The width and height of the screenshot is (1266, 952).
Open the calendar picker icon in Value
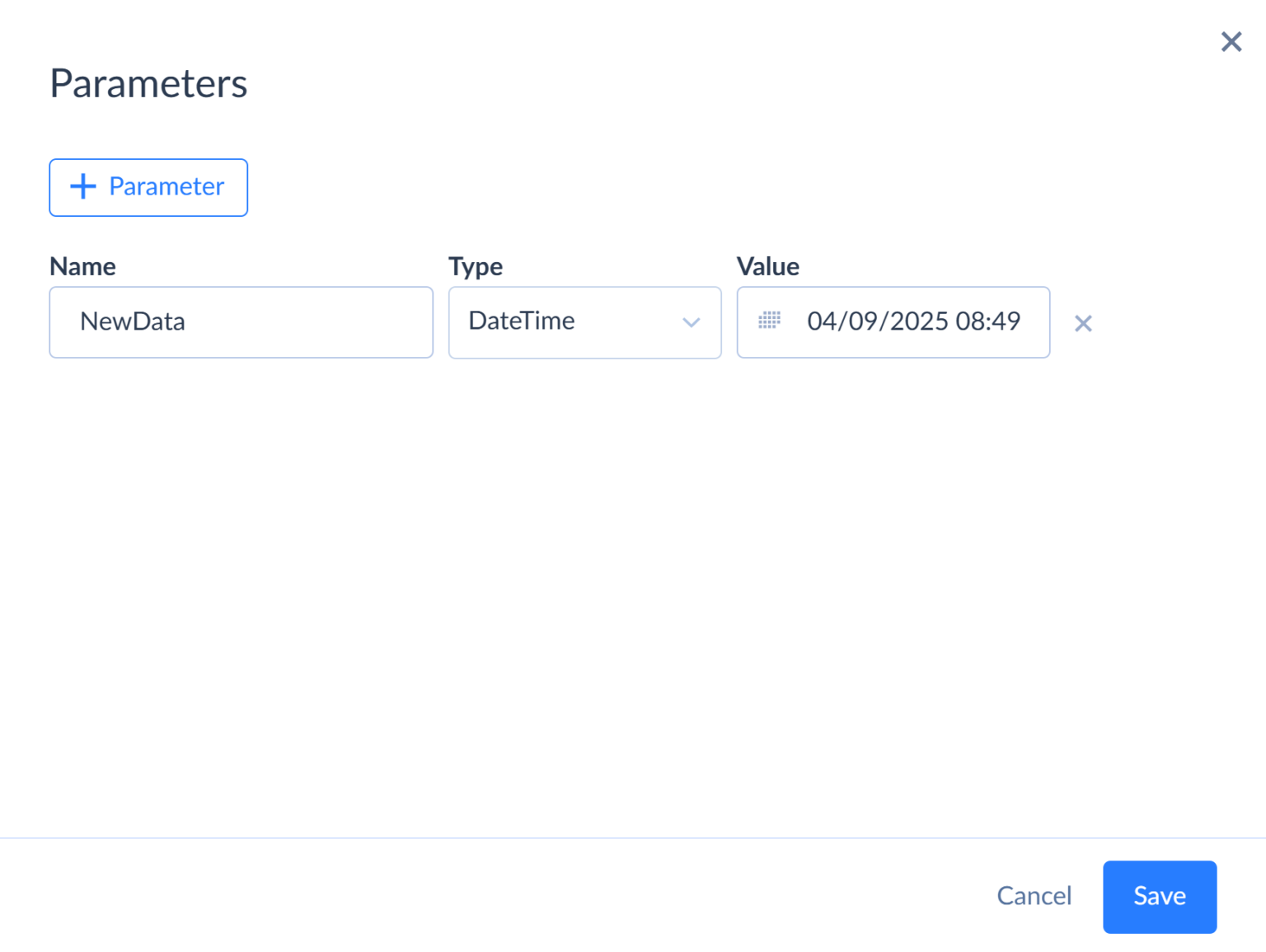pos(769,321)
